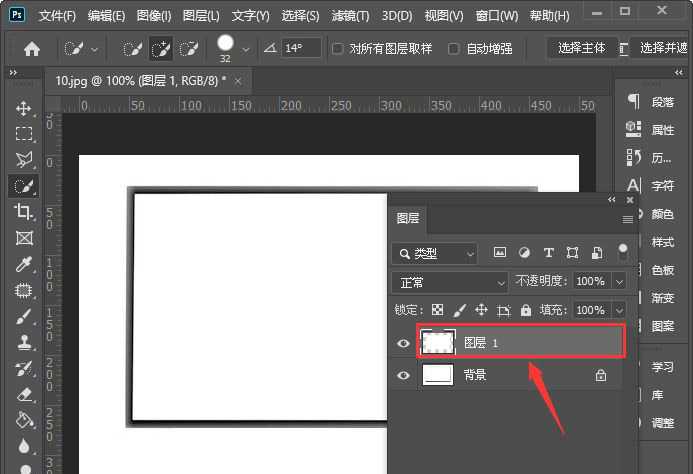This screenshot has height=474, width=693.
Task: Select the Eraser tool
Action: [24, 394]
